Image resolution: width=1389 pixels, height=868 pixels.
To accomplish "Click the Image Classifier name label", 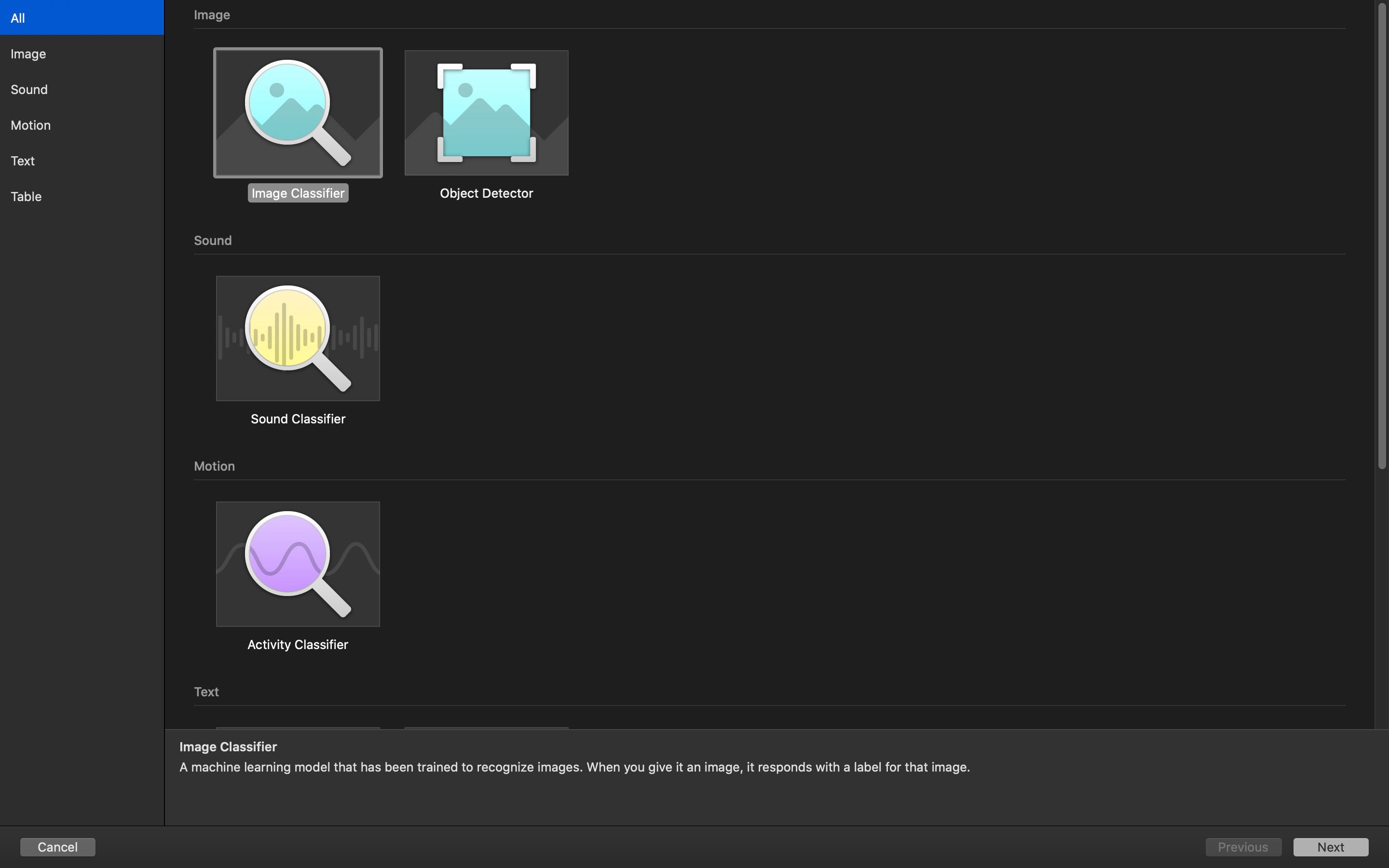I will pos(297,193).
